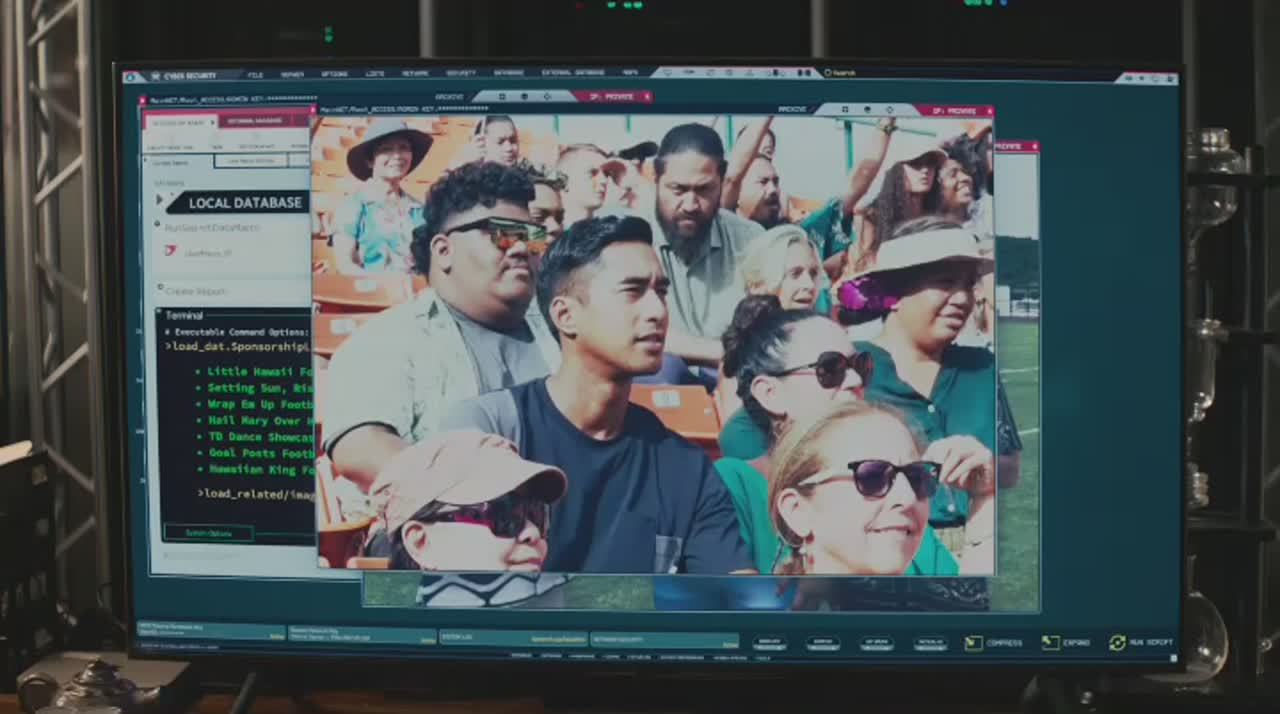1280x714 pixels.
Task: Open the Network menu
Action: tap(414, 74)
